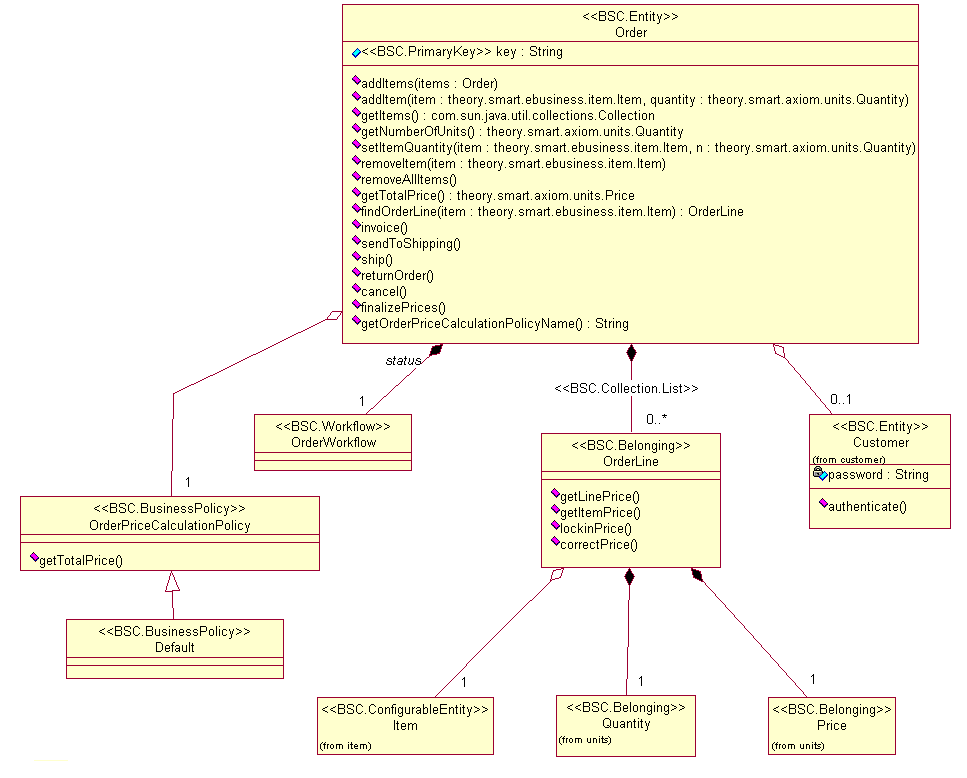Select getLinePrice() in OrderLine
Screen dimensions: 967x778
[600, 497]
